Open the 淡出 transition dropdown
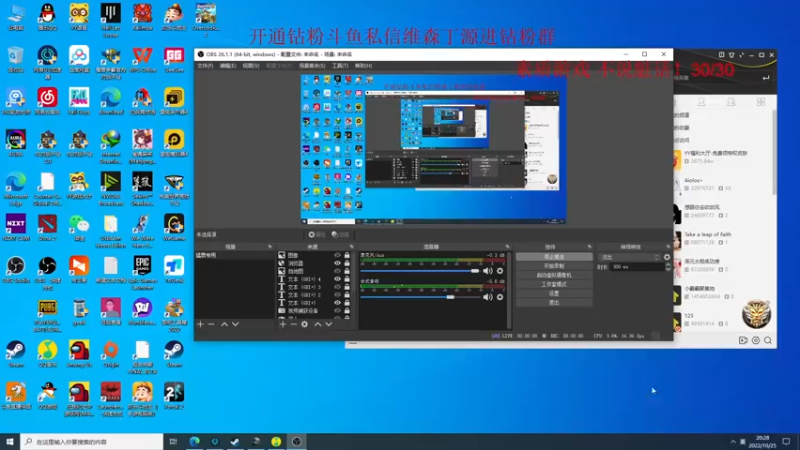800x450 pixels. tap(630, 257)
